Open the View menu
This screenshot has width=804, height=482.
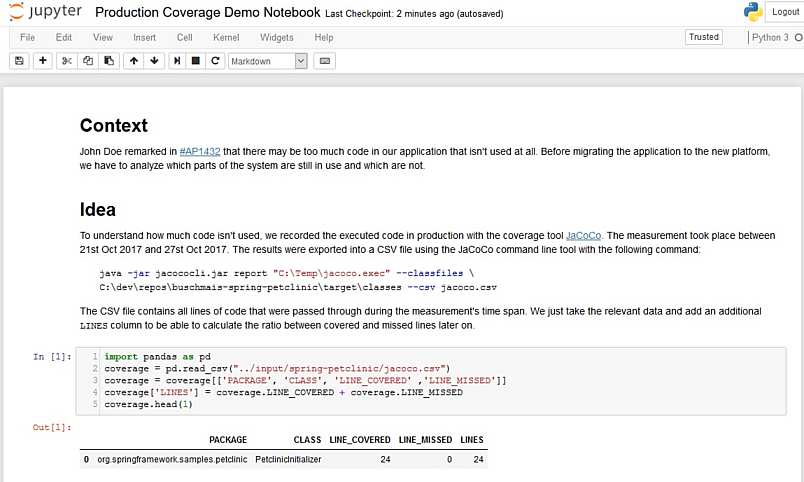coord(103,37)
